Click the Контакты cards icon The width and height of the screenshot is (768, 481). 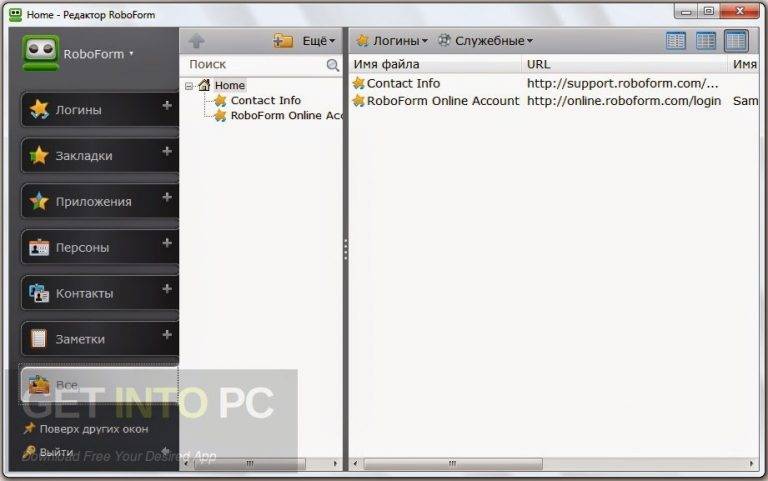coord(39,293)
